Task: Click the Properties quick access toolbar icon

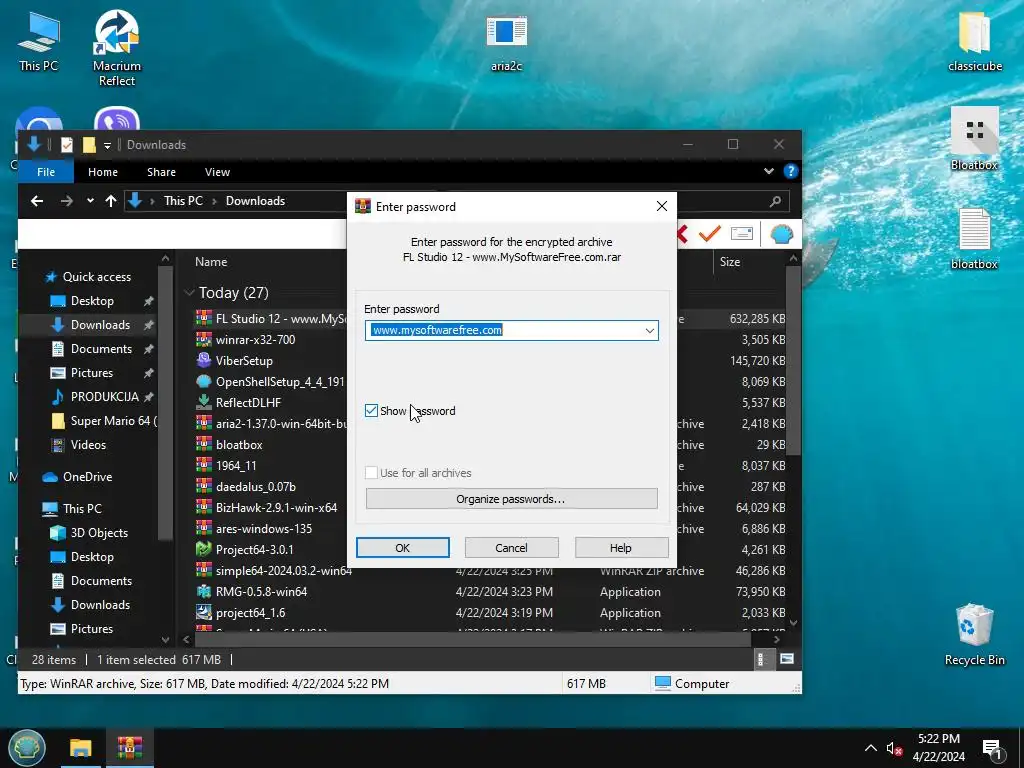Action: 67,145
